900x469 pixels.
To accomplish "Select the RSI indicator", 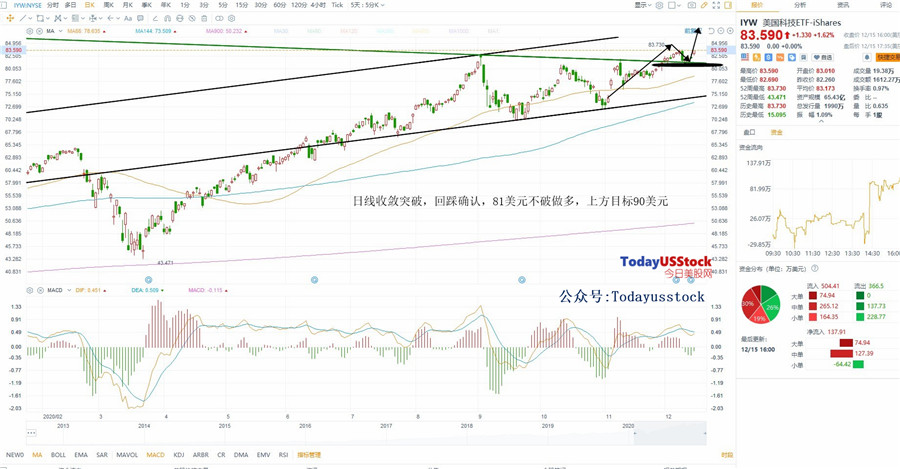I will click(283, 455).
